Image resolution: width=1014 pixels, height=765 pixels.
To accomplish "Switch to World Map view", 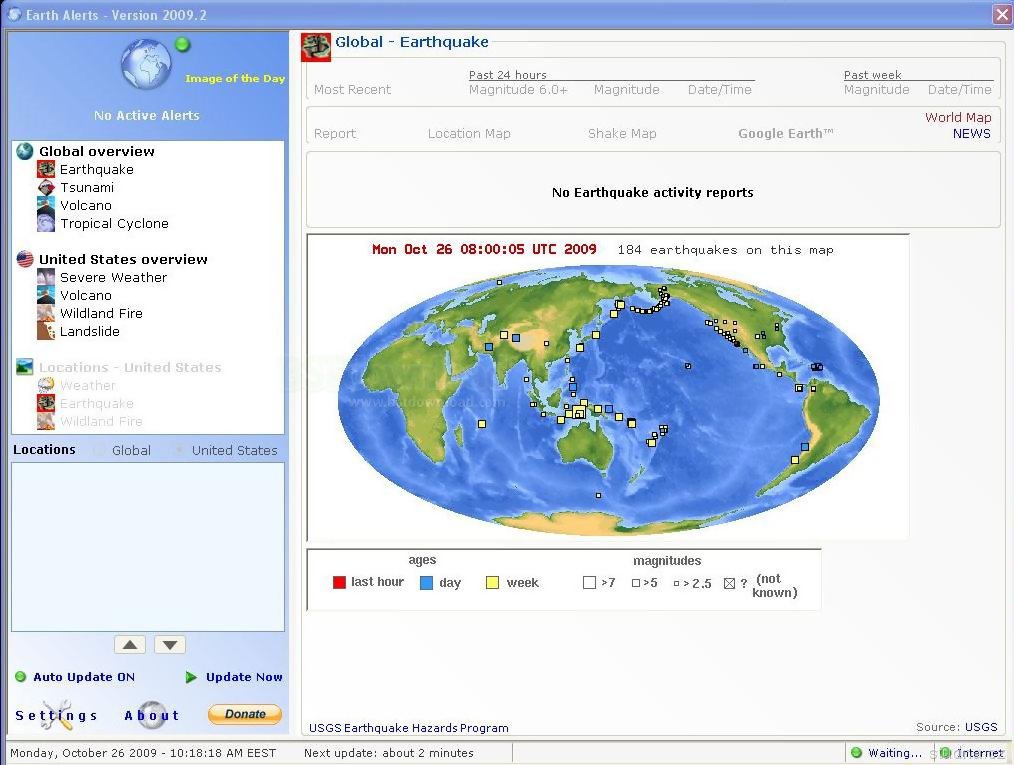I will point(957,117).
